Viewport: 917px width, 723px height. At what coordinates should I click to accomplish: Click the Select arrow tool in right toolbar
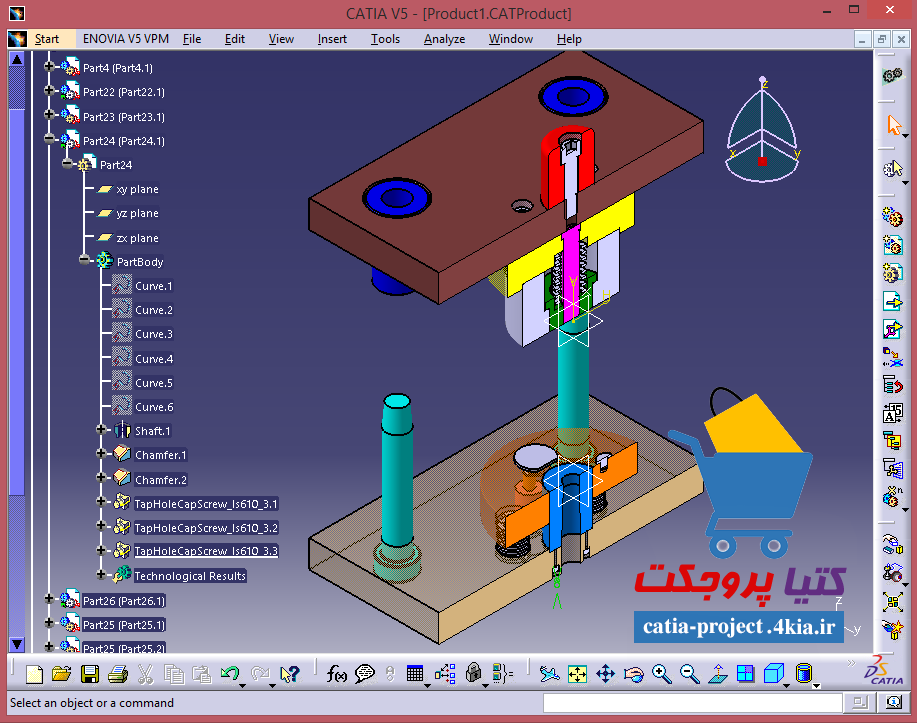(894, 125)
